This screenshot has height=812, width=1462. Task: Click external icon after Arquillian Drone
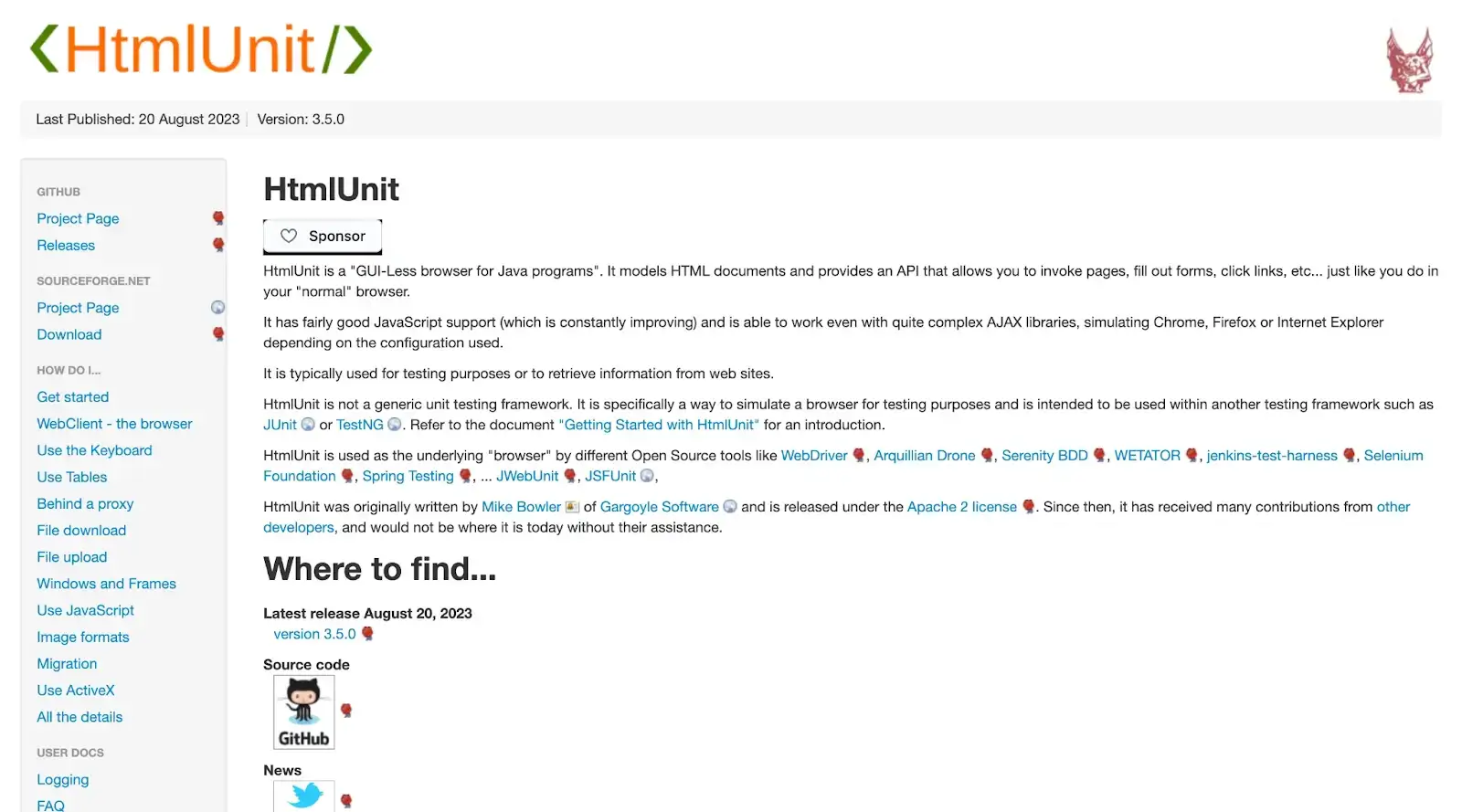[987, 456]
